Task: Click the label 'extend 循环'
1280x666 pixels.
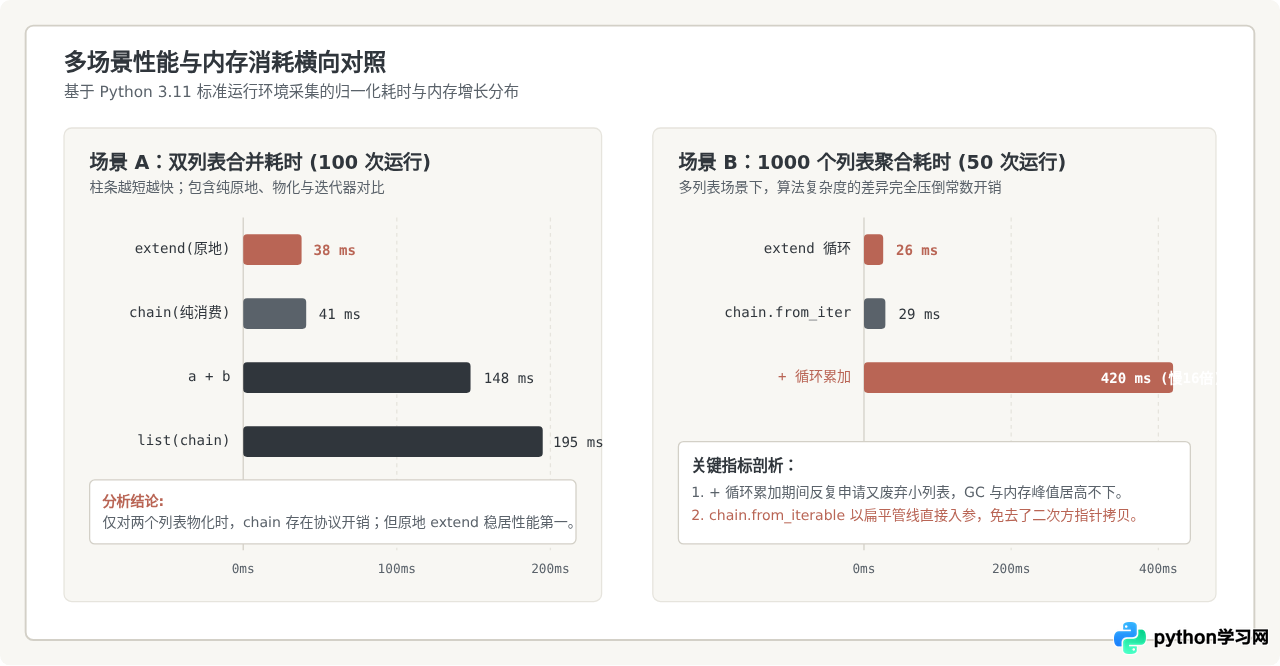Action: 807,249
